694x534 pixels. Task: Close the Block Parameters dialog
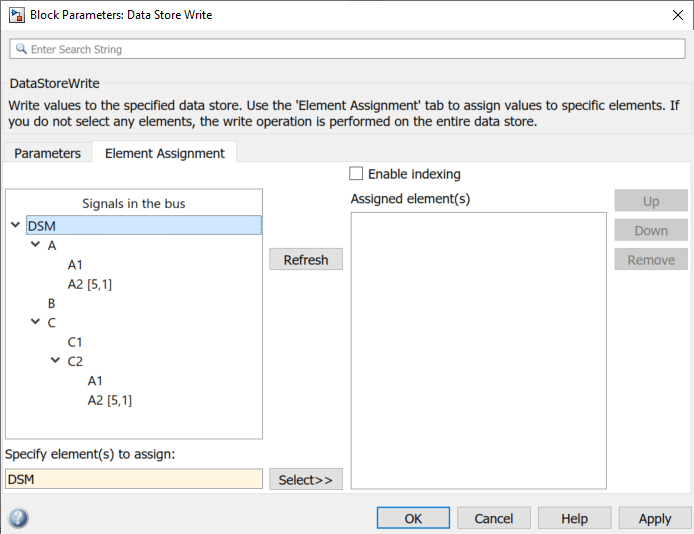(x=677, y=15)
